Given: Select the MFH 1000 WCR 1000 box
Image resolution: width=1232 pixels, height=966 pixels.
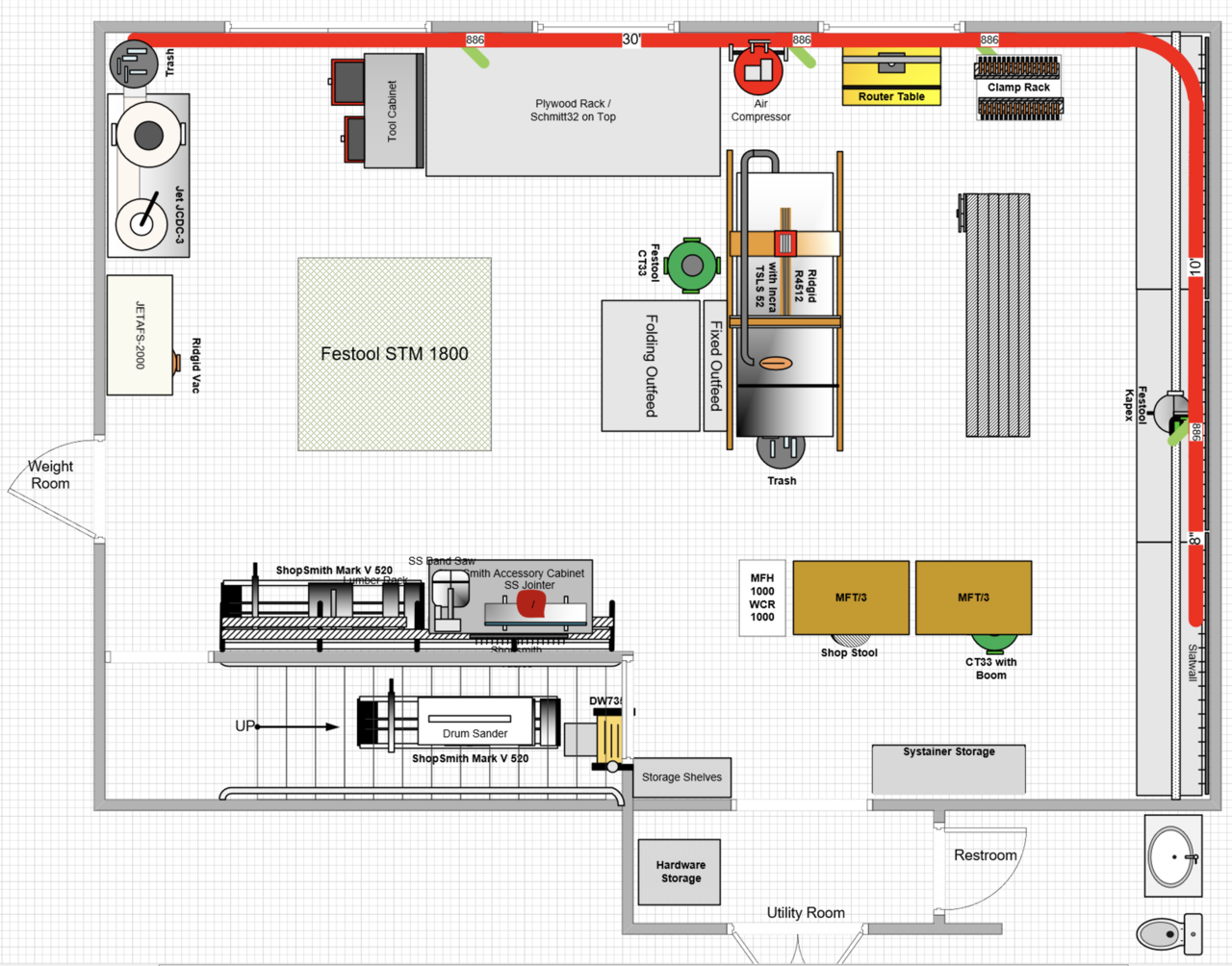Looking at the screenshot, I should point(762,597).
